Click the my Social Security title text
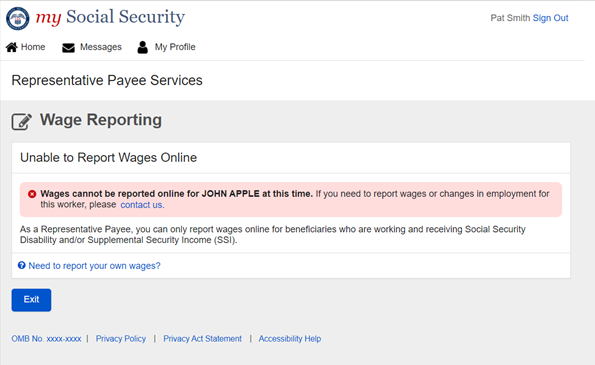 [x=110, y=17]
